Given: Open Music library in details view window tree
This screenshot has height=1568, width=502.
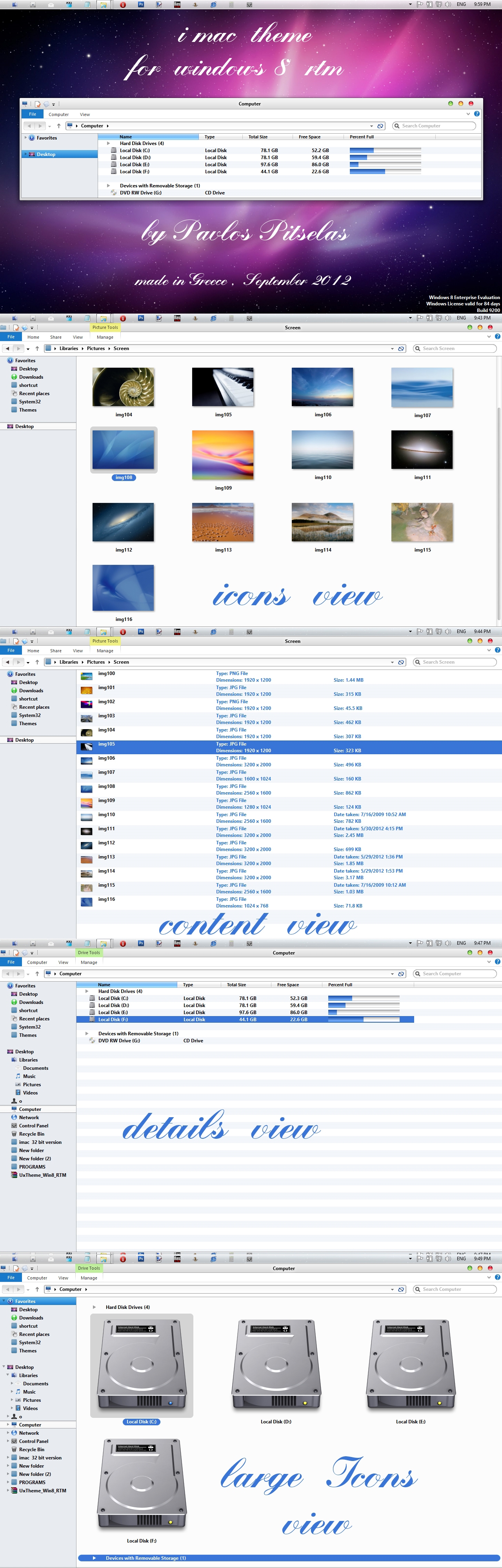Looking at the screenshot, I should [29, 1076].
